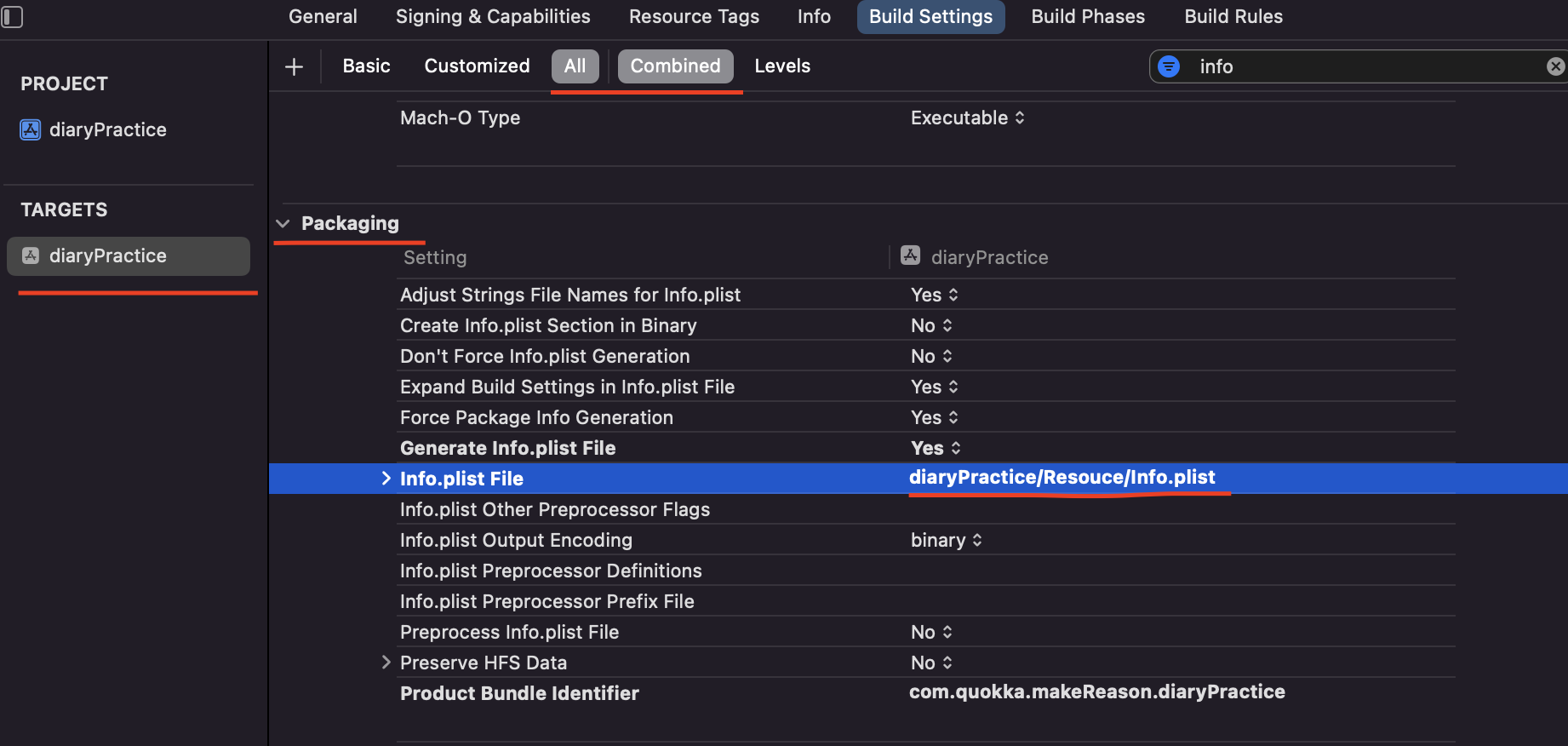Show Customized build settings

point(477,66)
